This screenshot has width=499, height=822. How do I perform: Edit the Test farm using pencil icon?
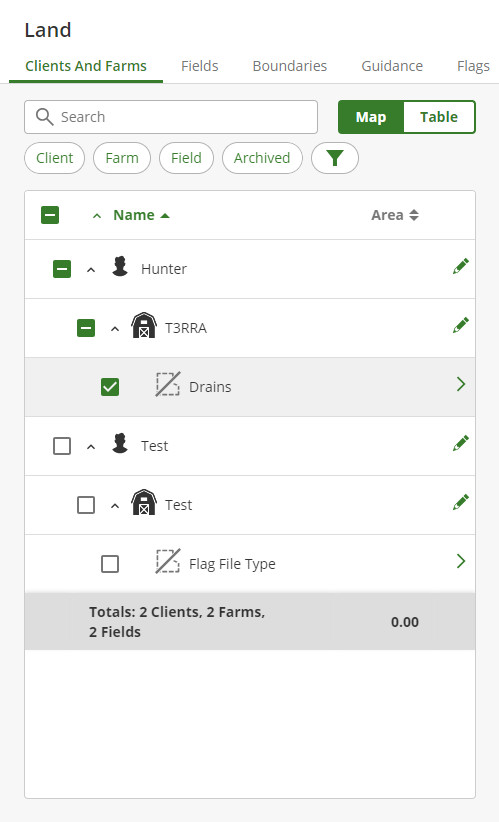pyautogui.click(x=461, y=503)
